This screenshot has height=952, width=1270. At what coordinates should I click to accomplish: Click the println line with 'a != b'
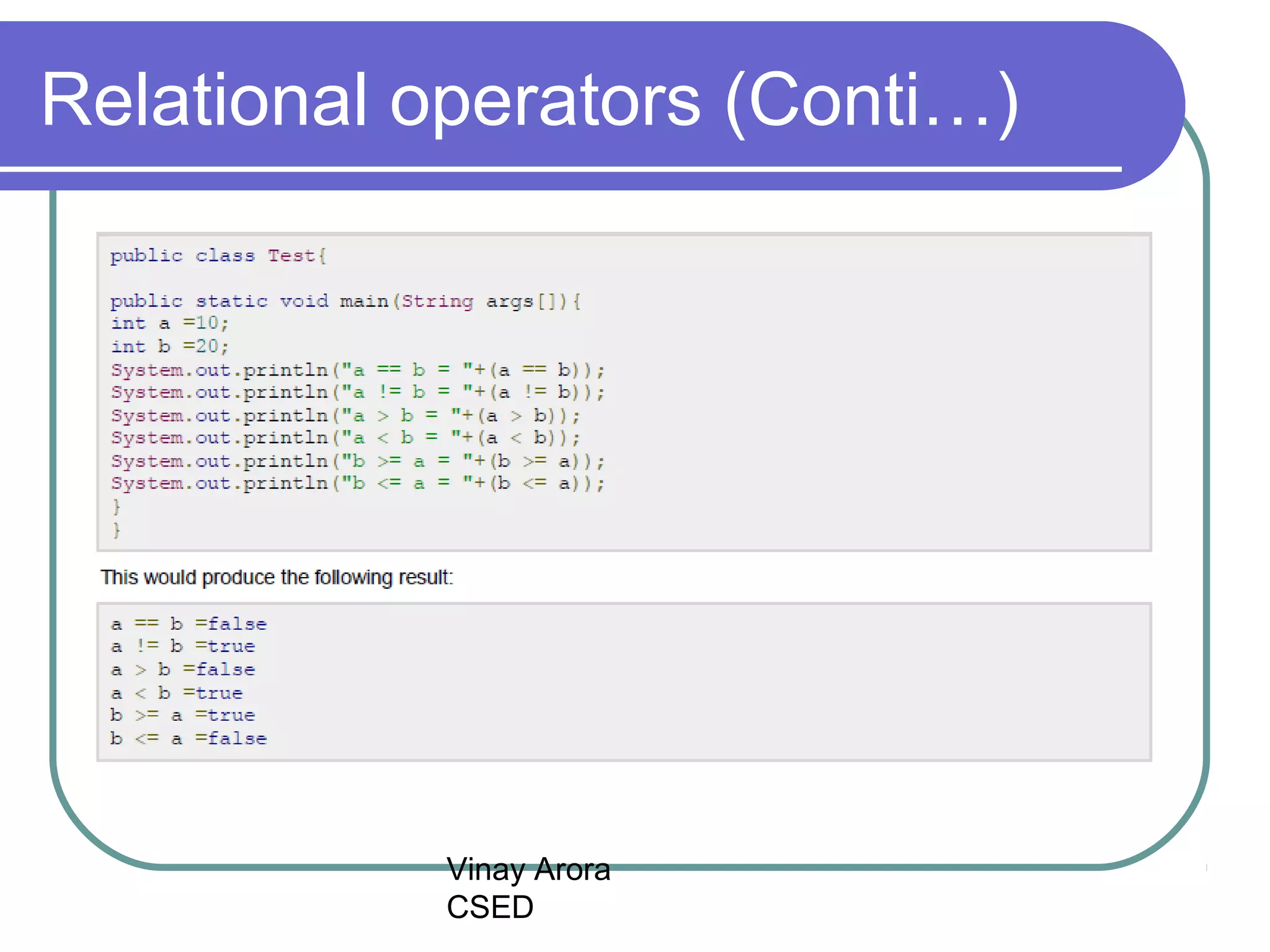coord(357,392)
